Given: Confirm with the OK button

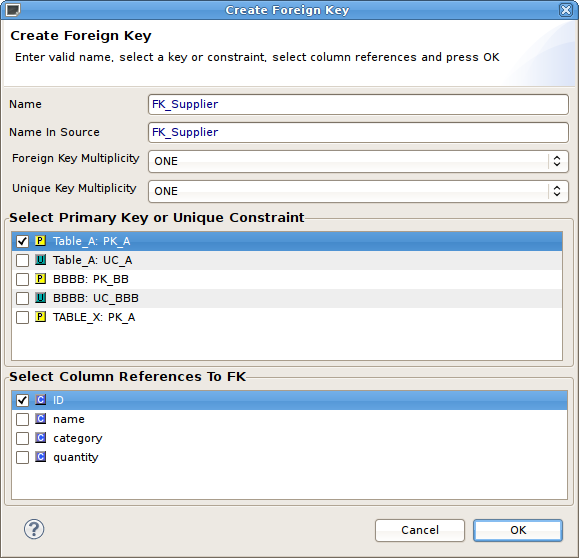Looking at the screenshot, I should coord(518,530).
